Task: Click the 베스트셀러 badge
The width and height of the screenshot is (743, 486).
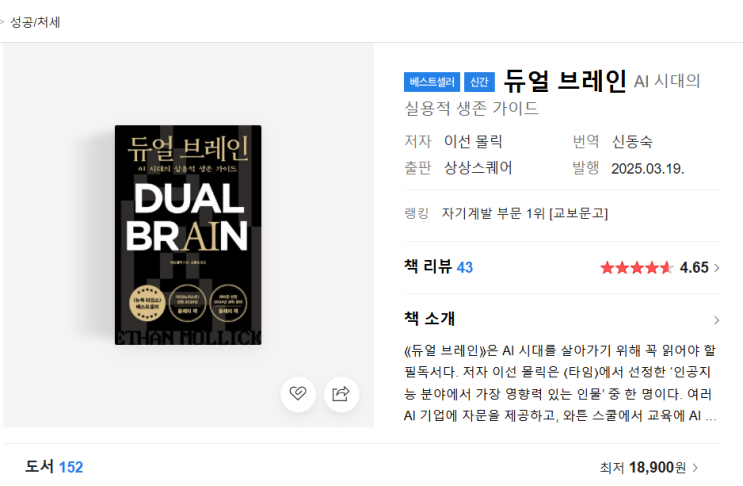Action: (x=432, y=82)
